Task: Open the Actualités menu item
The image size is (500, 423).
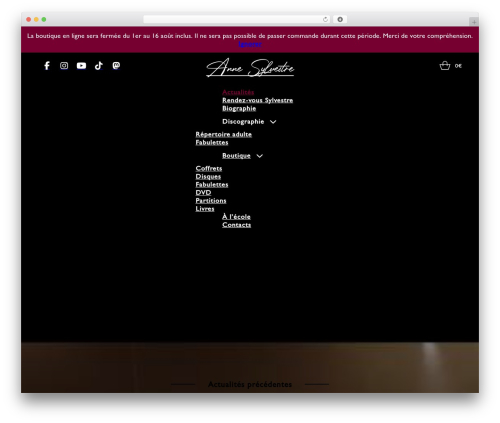Action: click(238, 92)
